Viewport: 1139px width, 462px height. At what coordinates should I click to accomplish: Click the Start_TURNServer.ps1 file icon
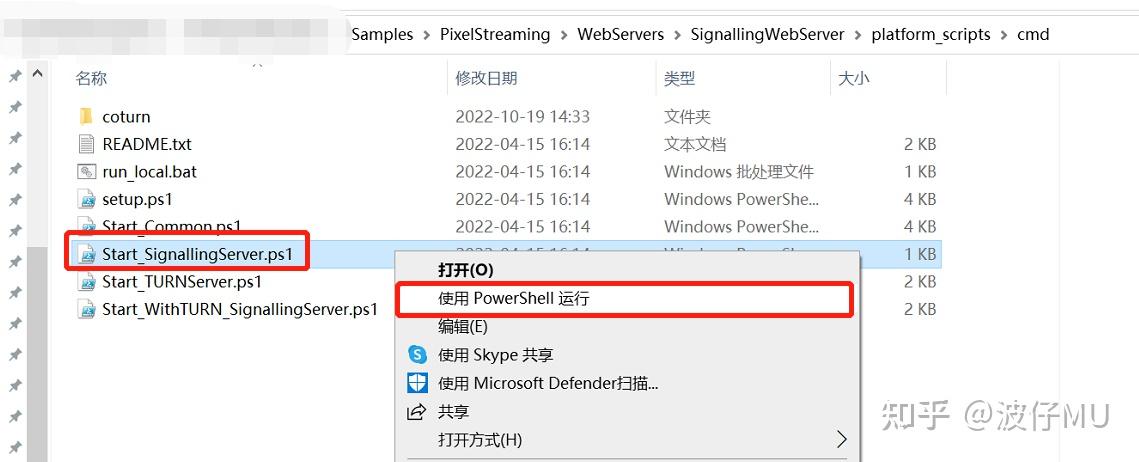(x=86, y=282)
